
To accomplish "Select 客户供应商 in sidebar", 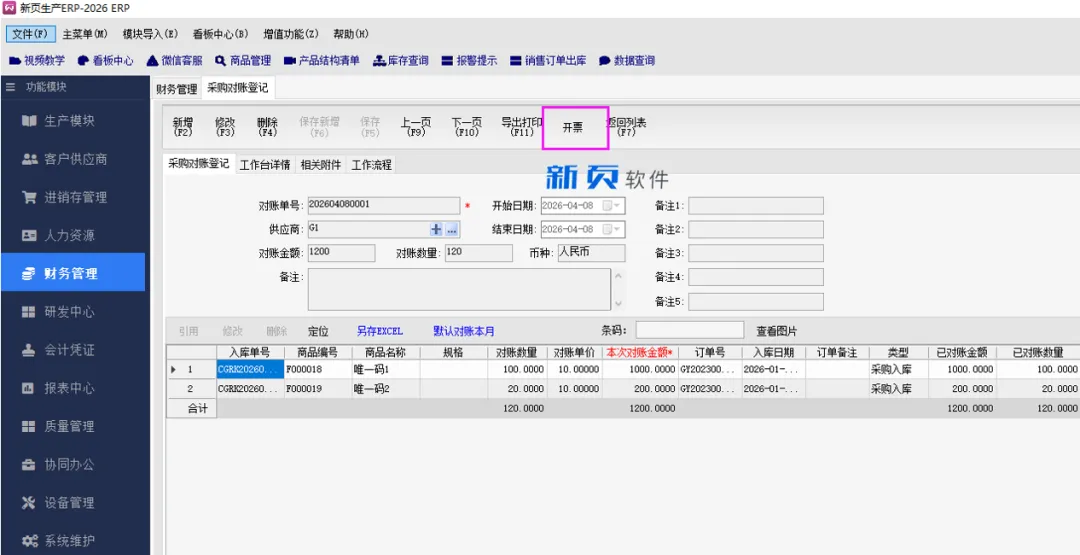I will point(72,159).
